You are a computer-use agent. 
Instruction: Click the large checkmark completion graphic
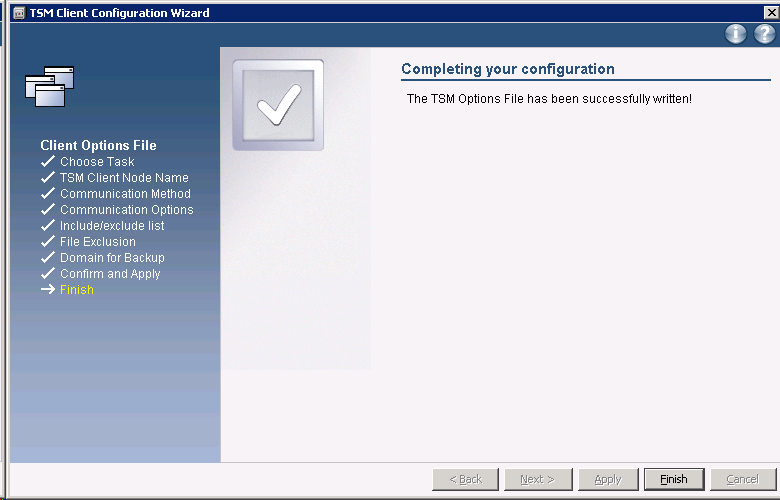point(278,106)
